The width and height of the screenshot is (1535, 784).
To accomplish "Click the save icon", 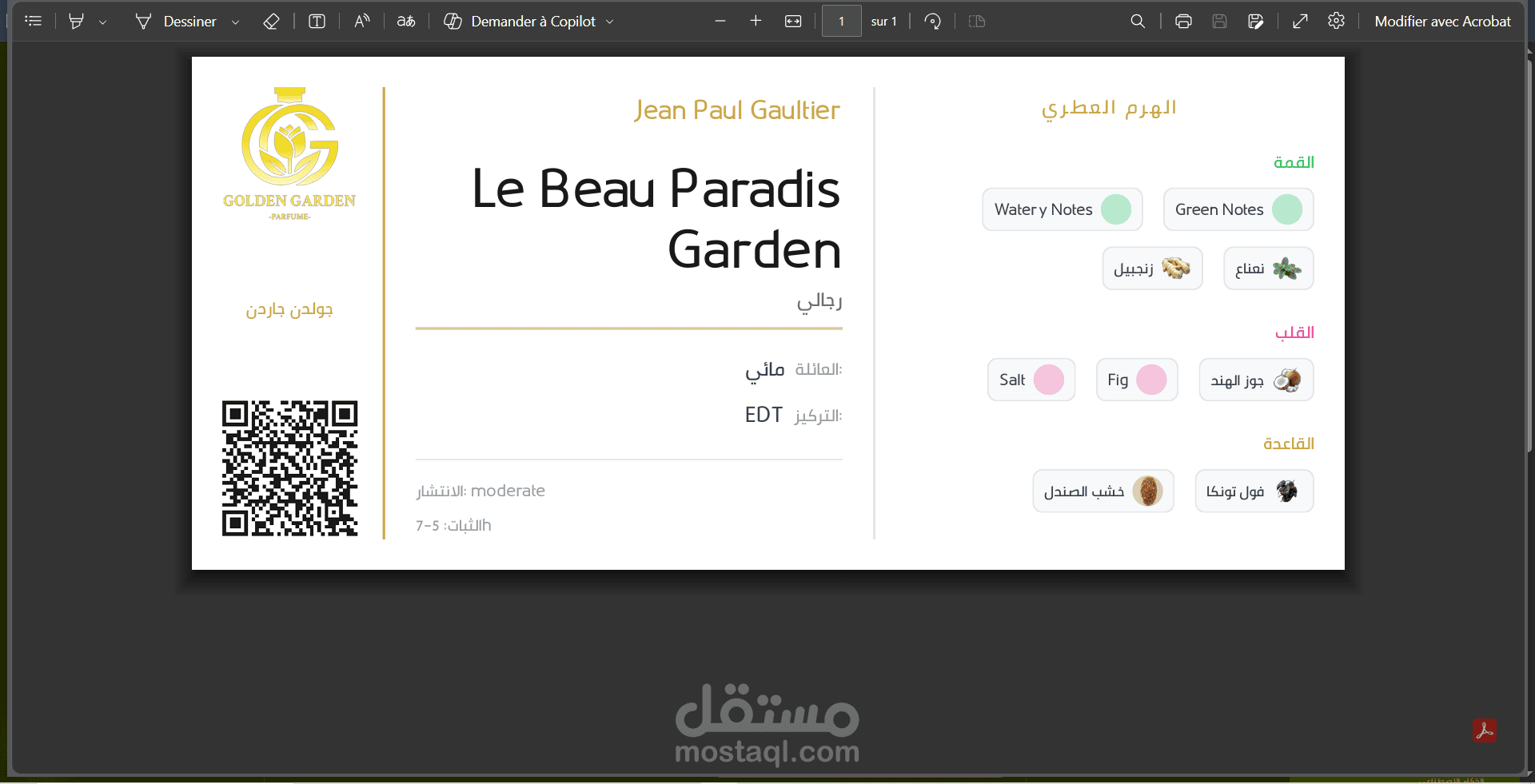I will pyautogui.click(x=1219, y=22).
